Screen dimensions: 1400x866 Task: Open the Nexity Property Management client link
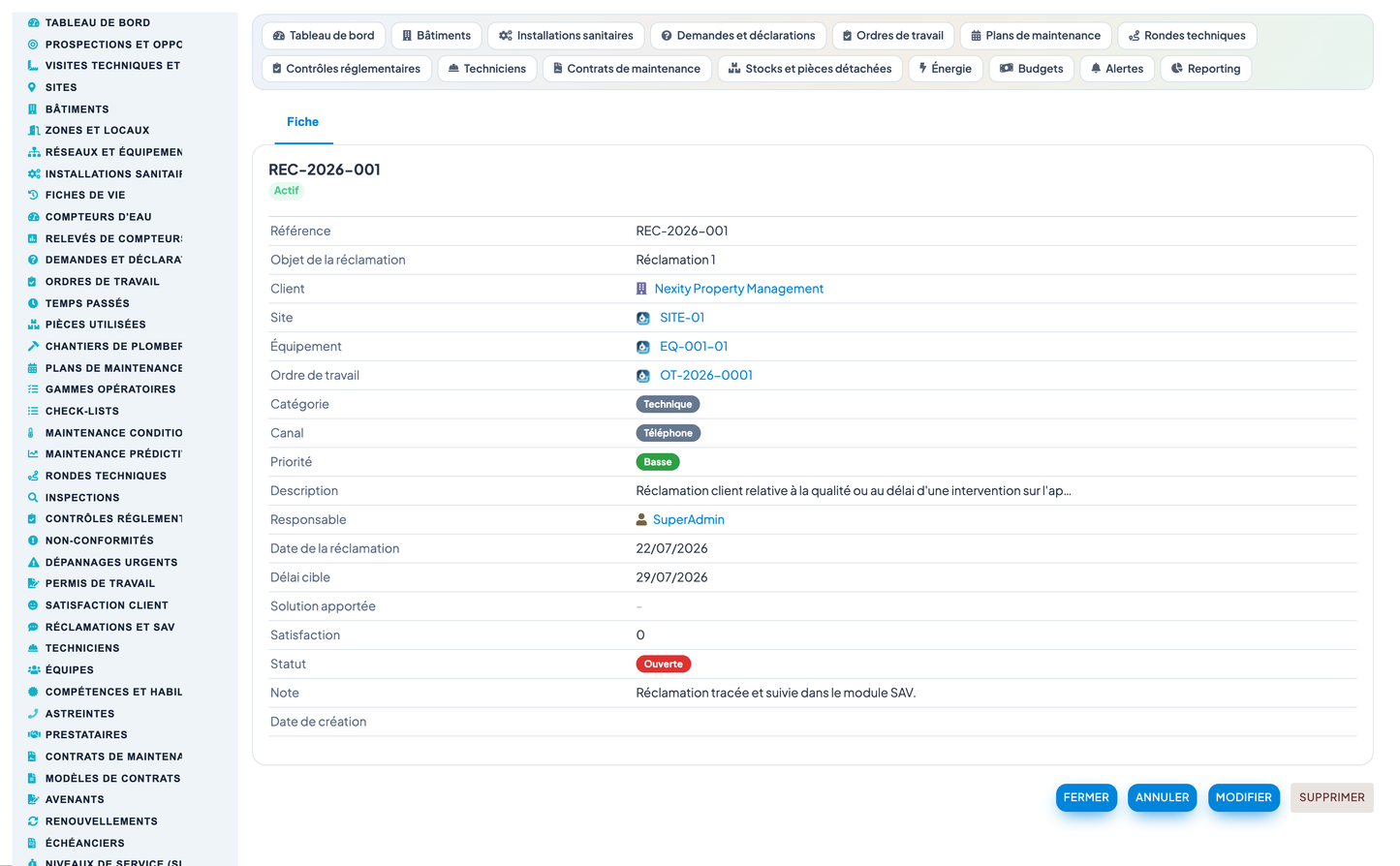(x=739, y=289)
